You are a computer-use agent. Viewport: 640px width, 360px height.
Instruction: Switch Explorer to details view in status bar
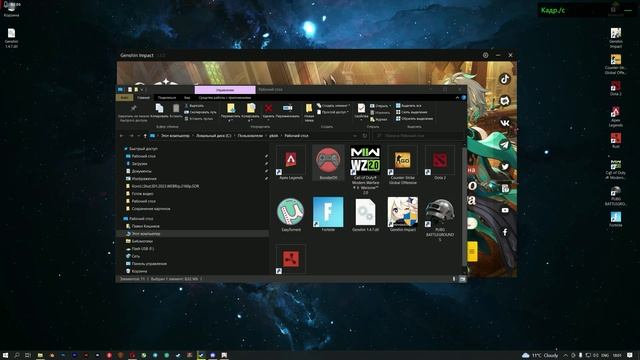click(454, 279)
